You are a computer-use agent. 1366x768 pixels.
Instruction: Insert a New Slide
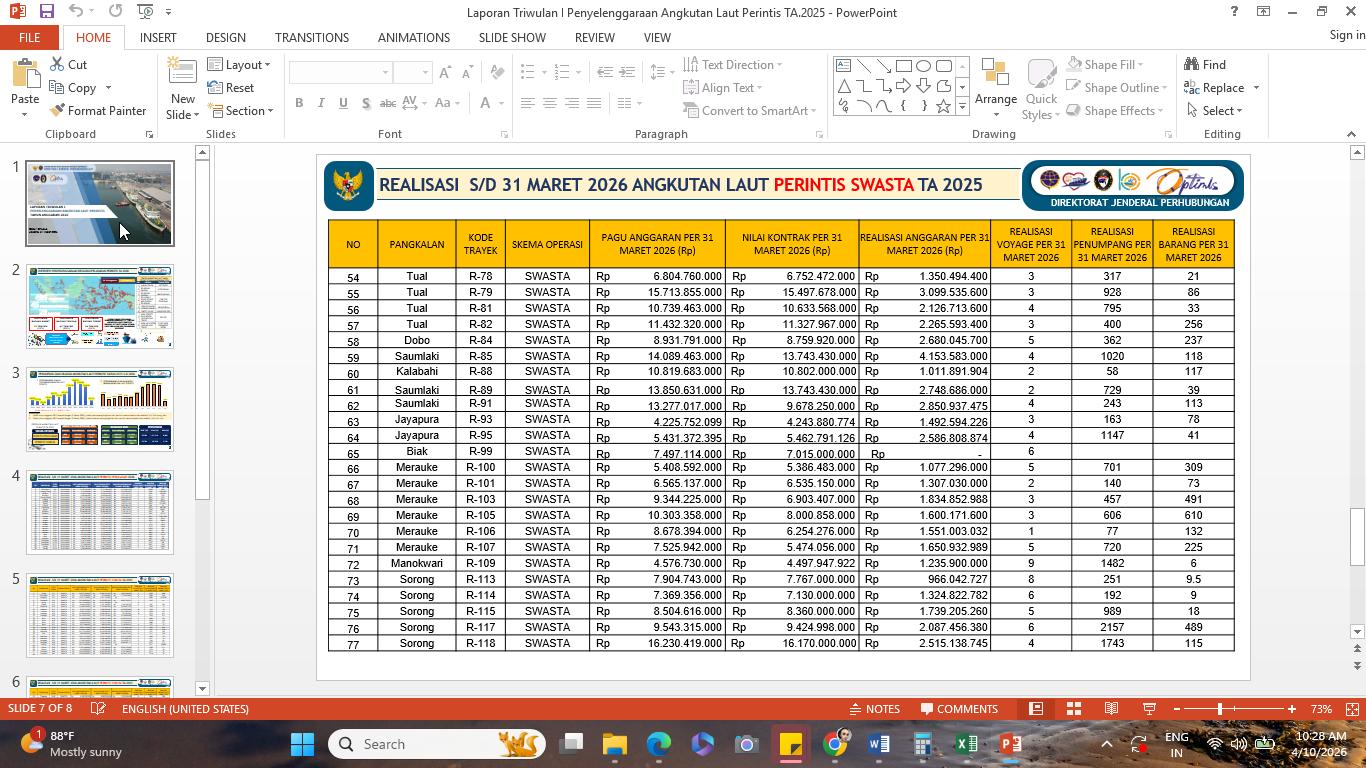pyautogui.click(x=183, y=88)
